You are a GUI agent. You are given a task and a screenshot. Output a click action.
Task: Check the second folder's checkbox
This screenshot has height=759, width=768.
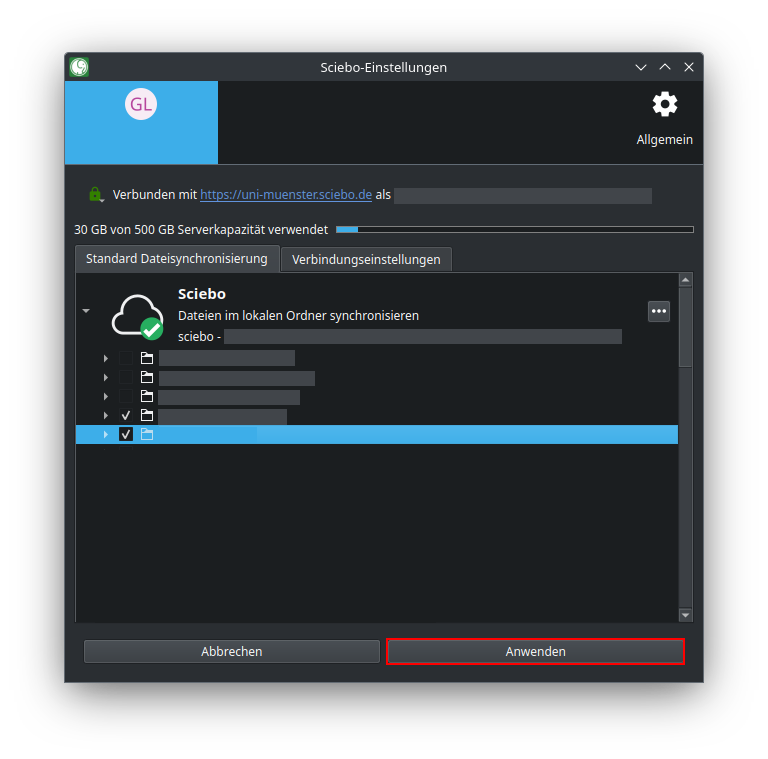(x=126, y=377)
